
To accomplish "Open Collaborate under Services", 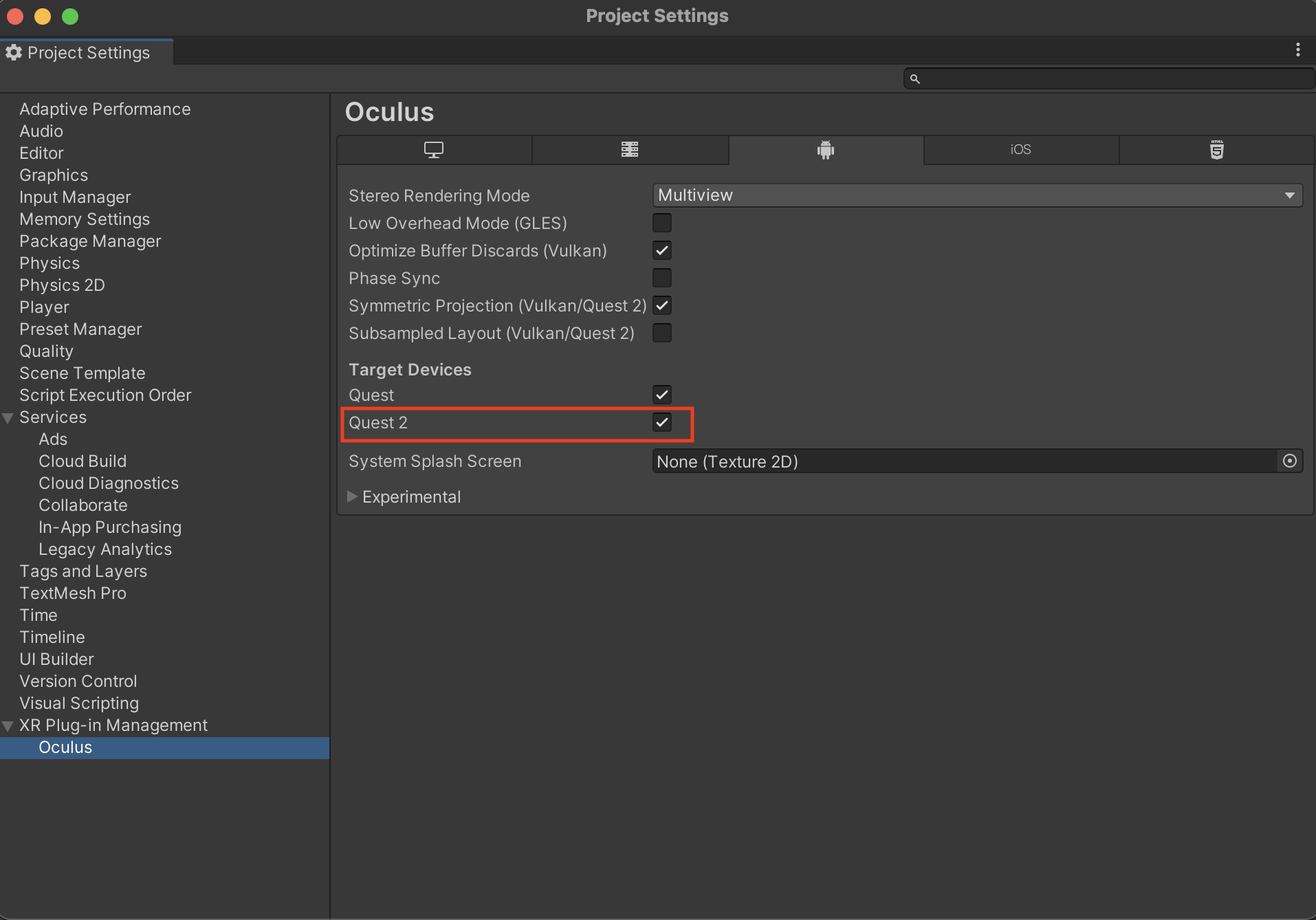I will [83, 505].
